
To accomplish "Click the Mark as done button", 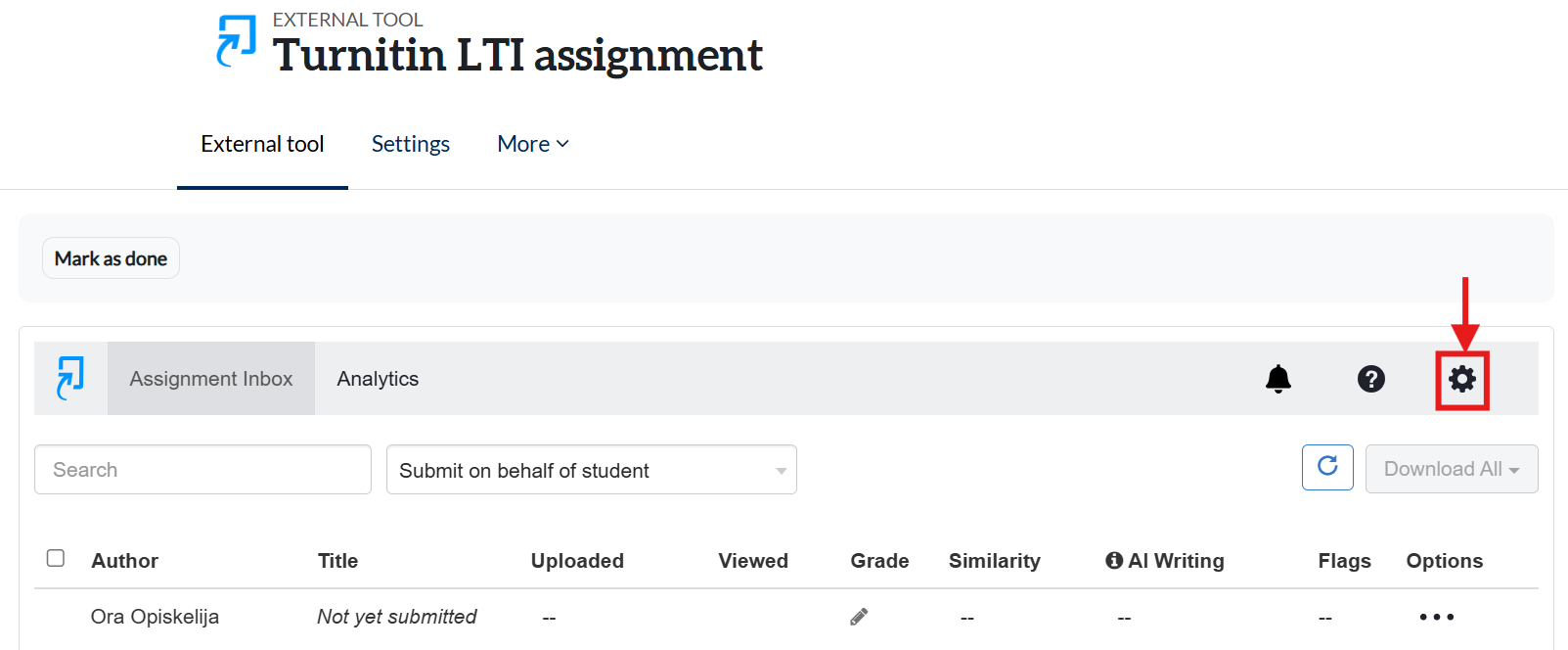I will [111, 258].
